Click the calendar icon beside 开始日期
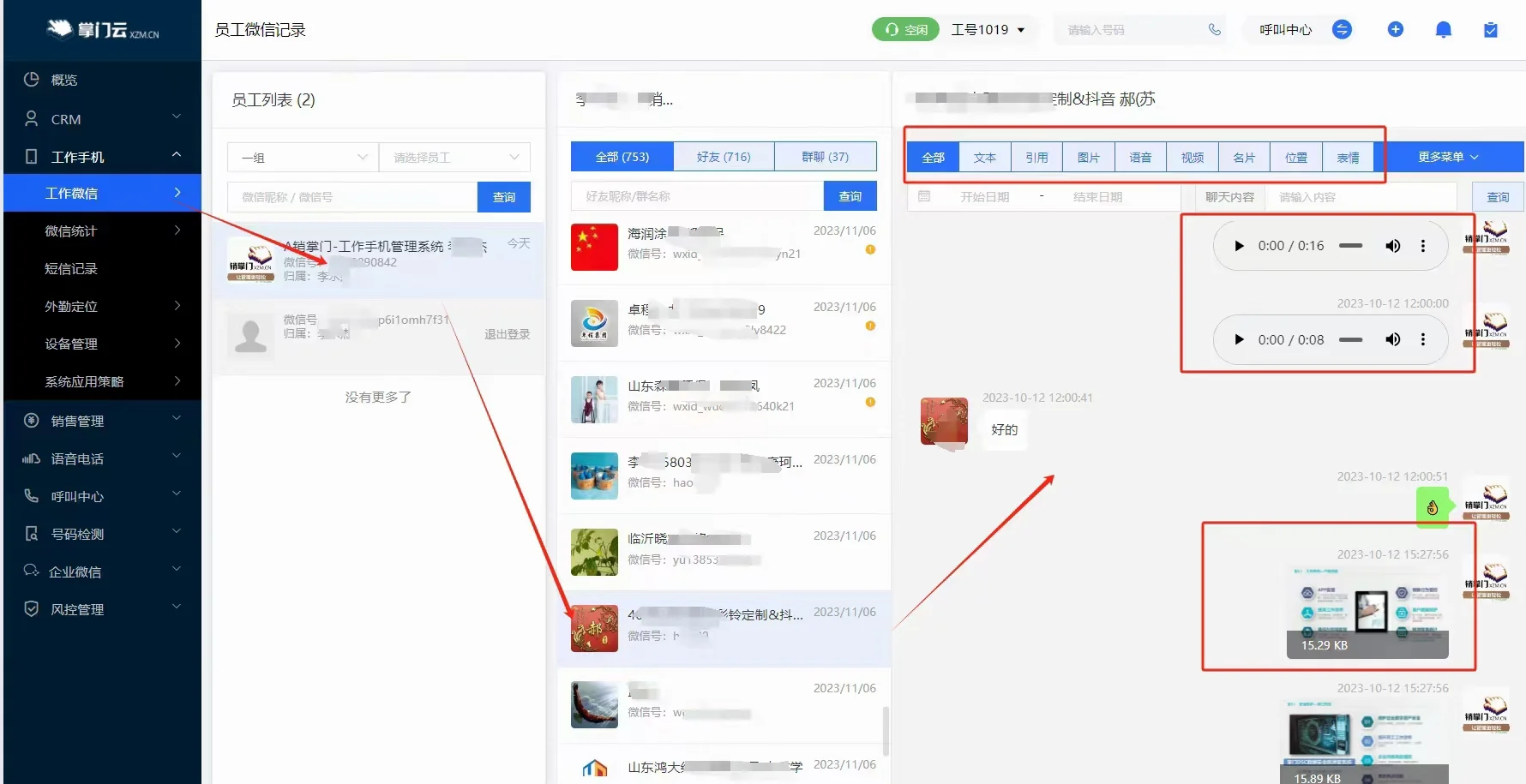1526x784 pixels. 924,196
